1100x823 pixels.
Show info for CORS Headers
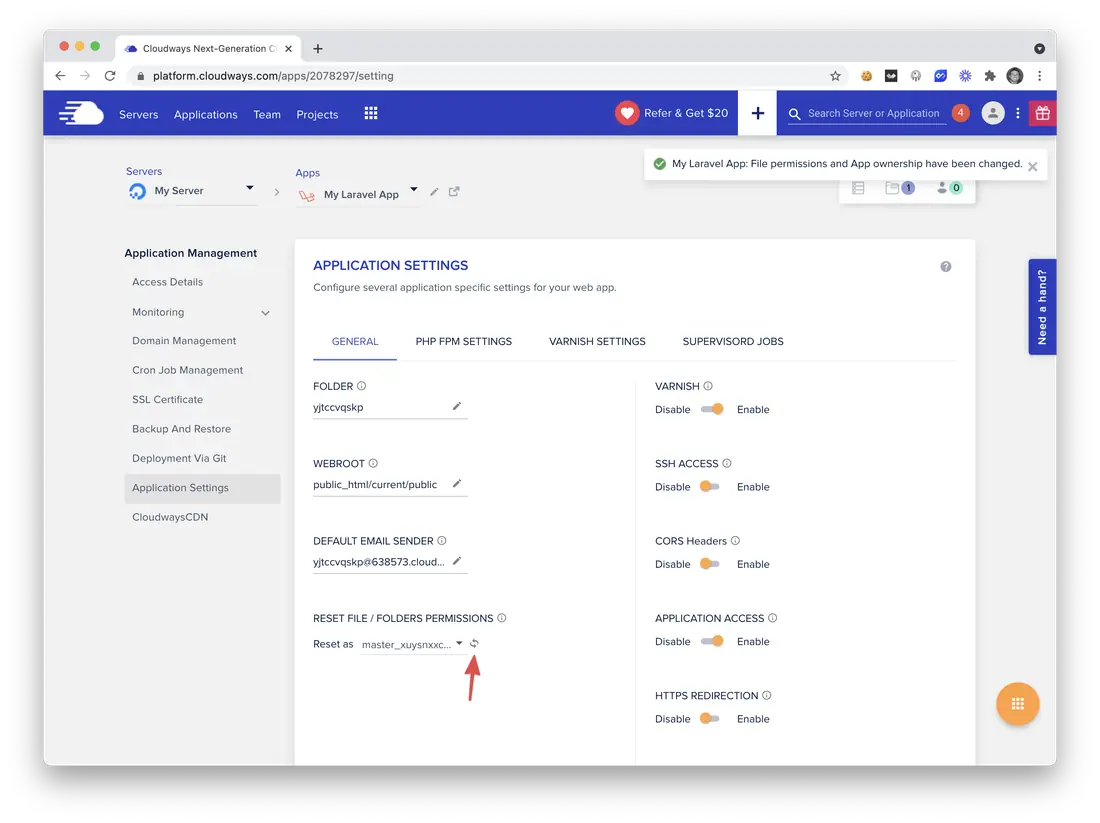[x=735, y=541]
